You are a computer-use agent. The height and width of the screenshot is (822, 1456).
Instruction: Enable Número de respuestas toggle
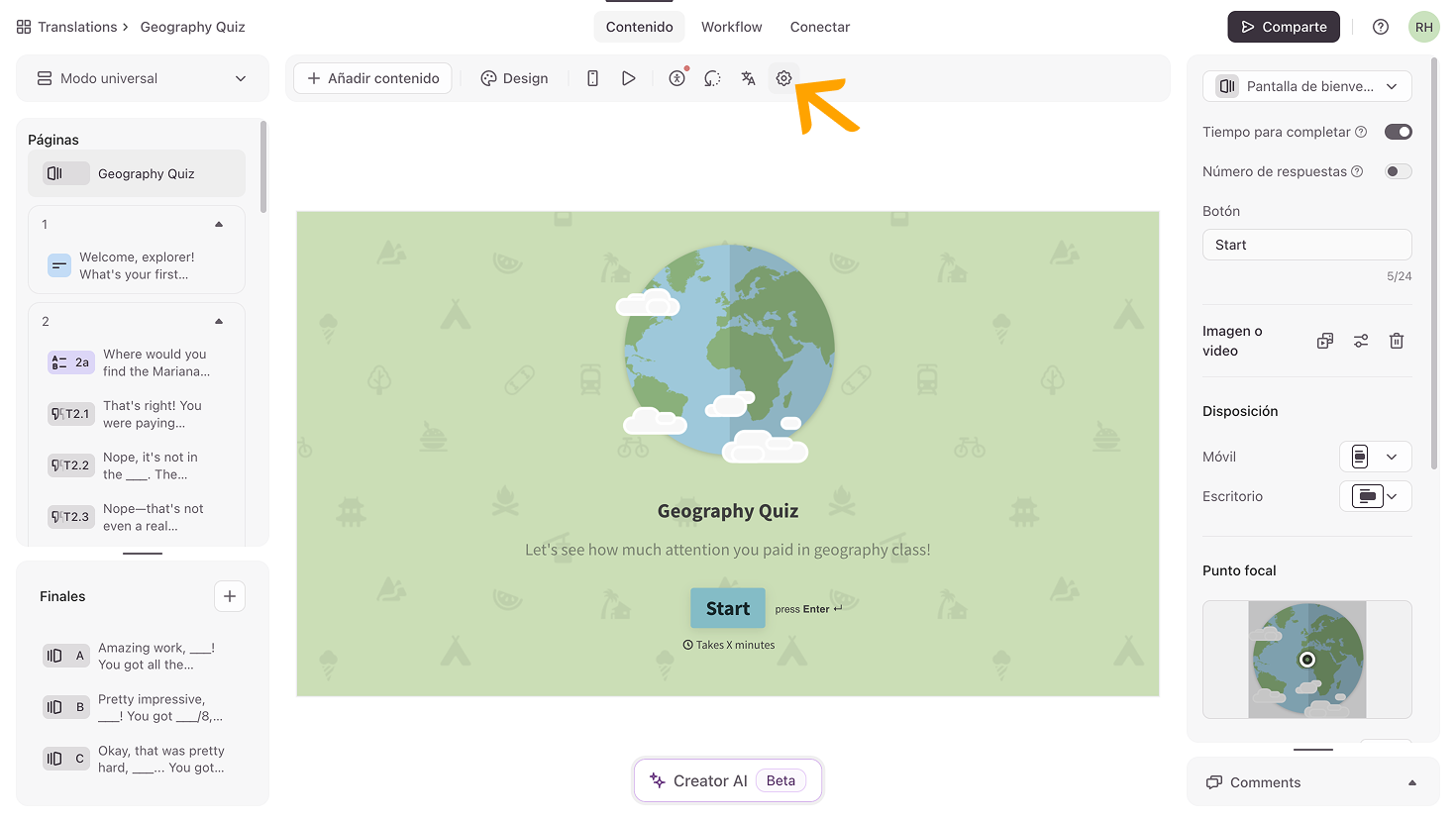1398,171
